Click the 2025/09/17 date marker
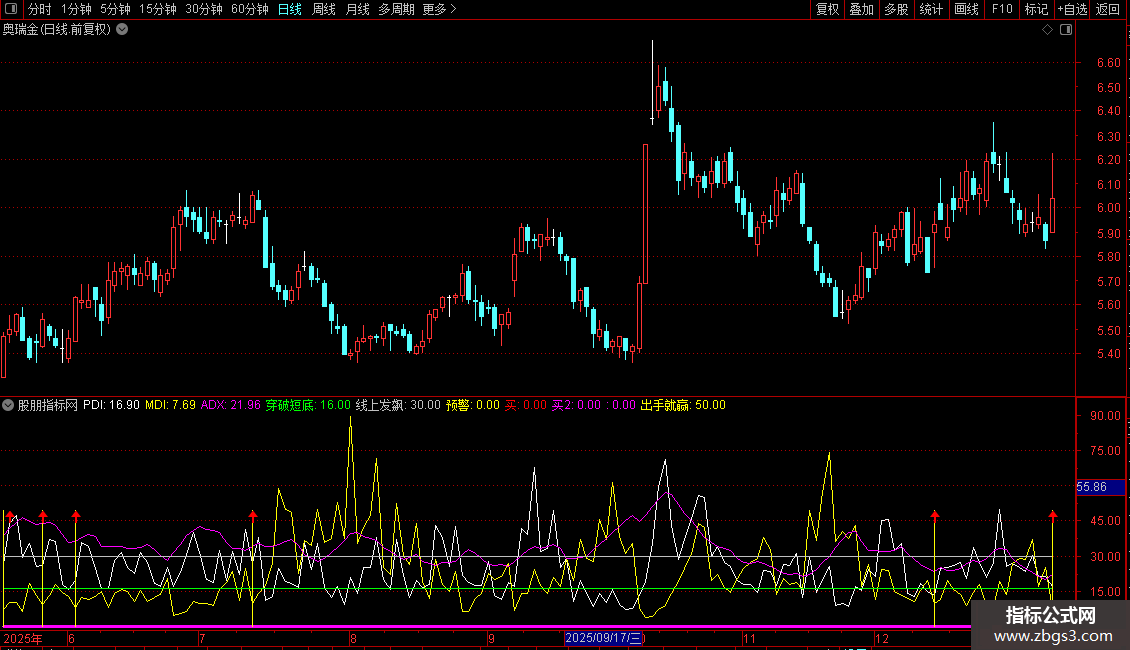The width and height of the screenshot is (1130, 650). tap(604, 638)
